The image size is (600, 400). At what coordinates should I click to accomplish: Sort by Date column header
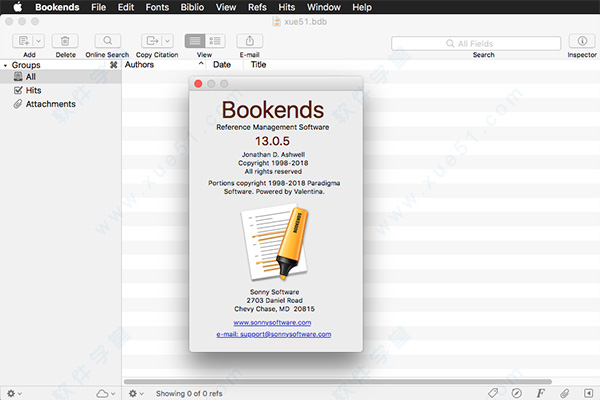click(222, 65)
